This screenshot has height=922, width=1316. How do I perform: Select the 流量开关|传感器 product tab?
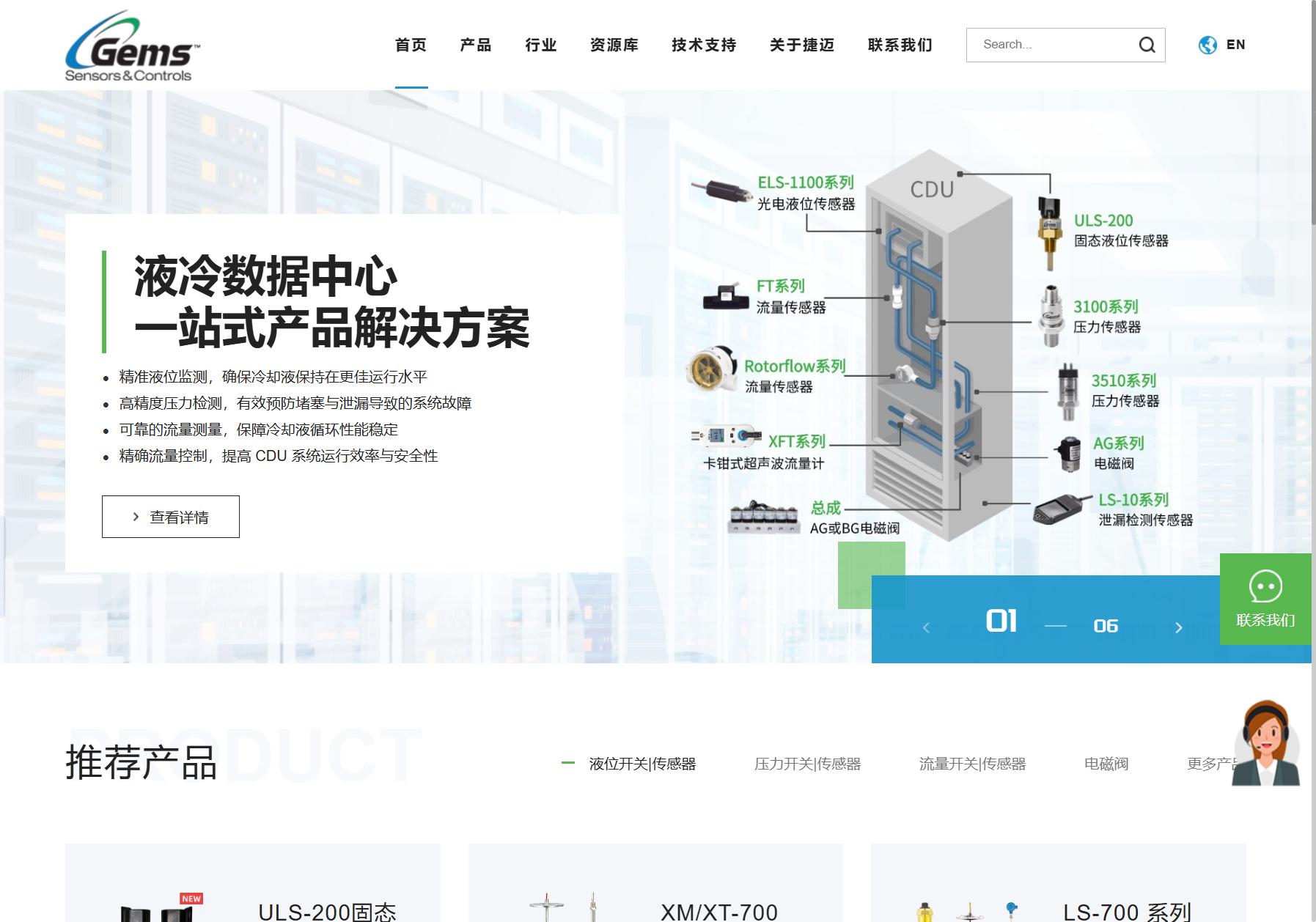pos(972,764)
